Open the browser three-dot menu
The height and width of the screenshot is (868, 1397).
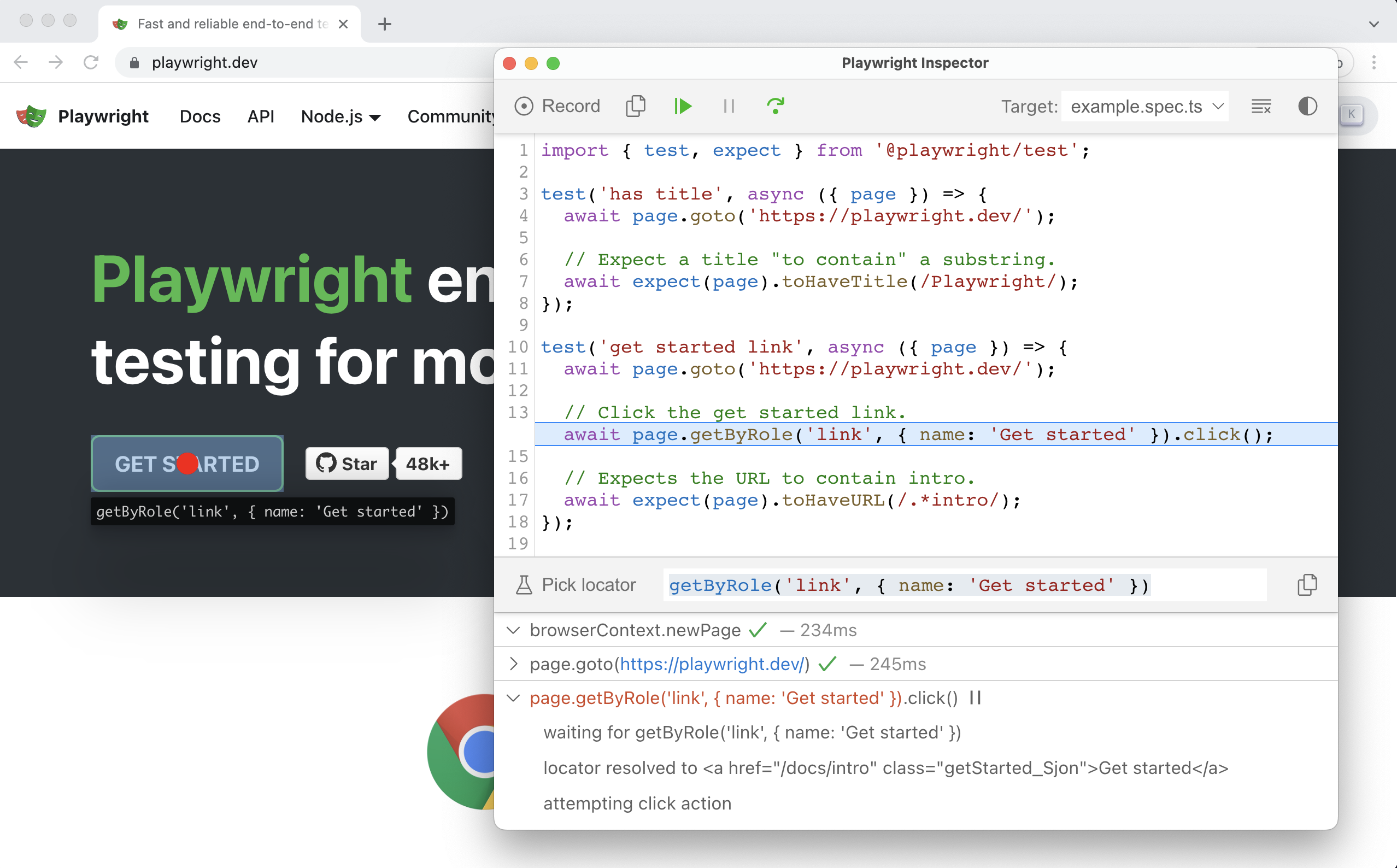click(1373, 62)
